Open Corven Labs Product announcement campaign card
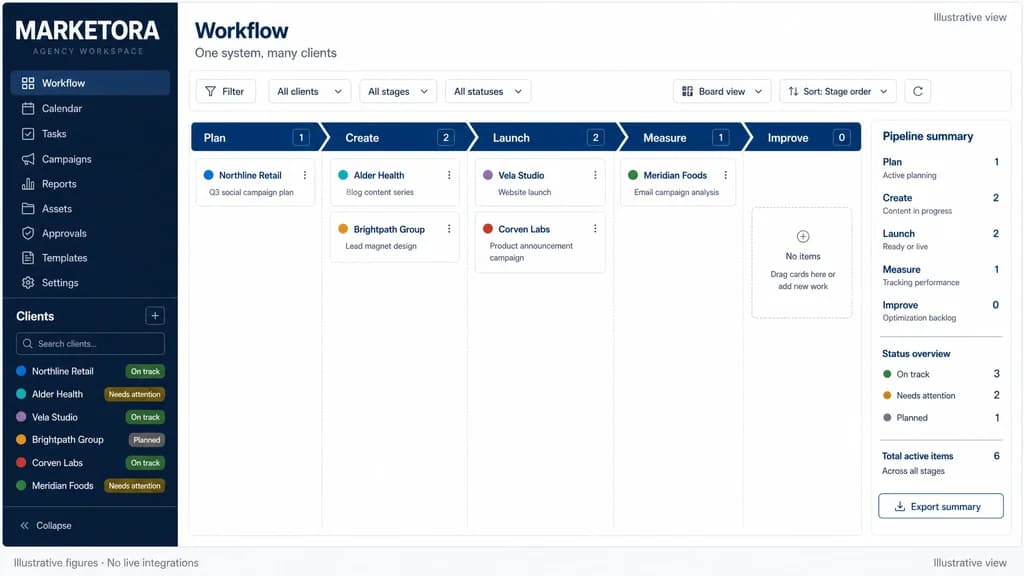The image size is (1024, 576). pyautogui.click(x=540, y=242)
